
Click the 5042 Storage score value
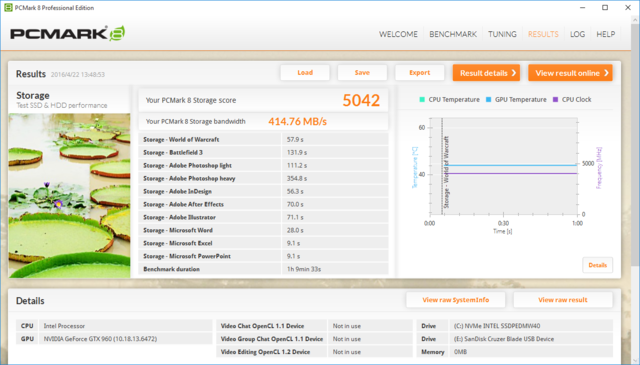click(361, 100)
